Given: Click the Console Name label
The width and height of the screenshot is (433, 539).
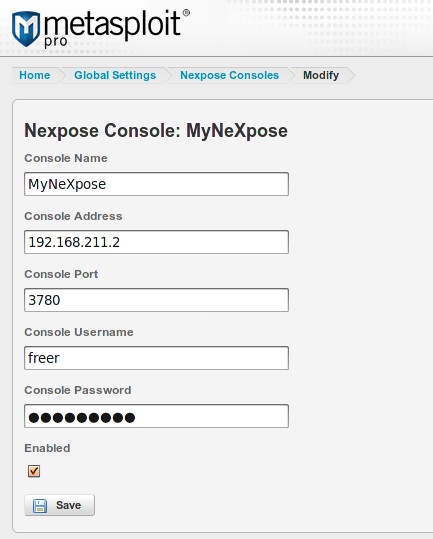Looking at the screenshot, I should tap(66, 158).
